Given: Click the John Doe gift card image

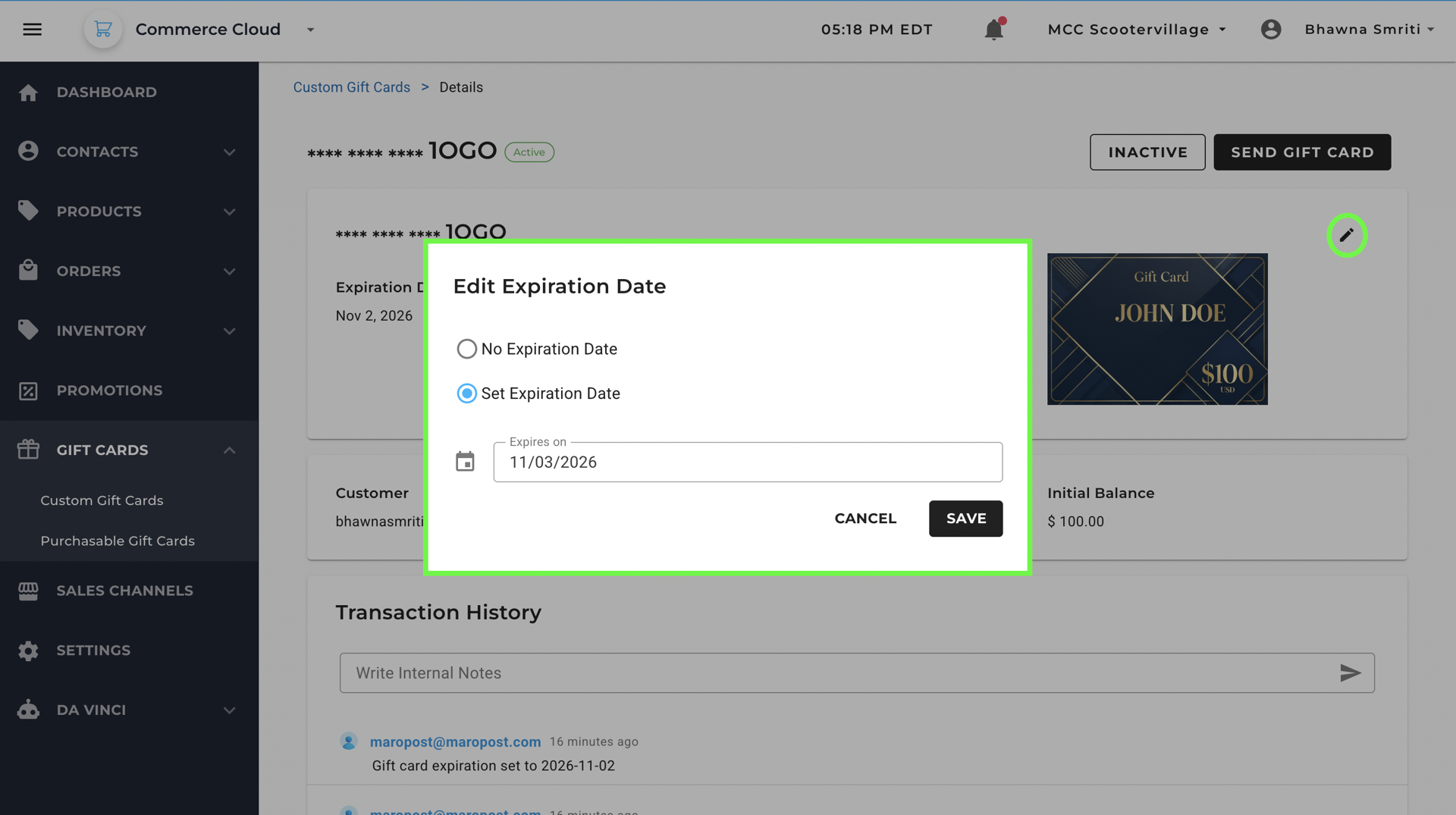Looking at the screenshot, I should 1157,329.
